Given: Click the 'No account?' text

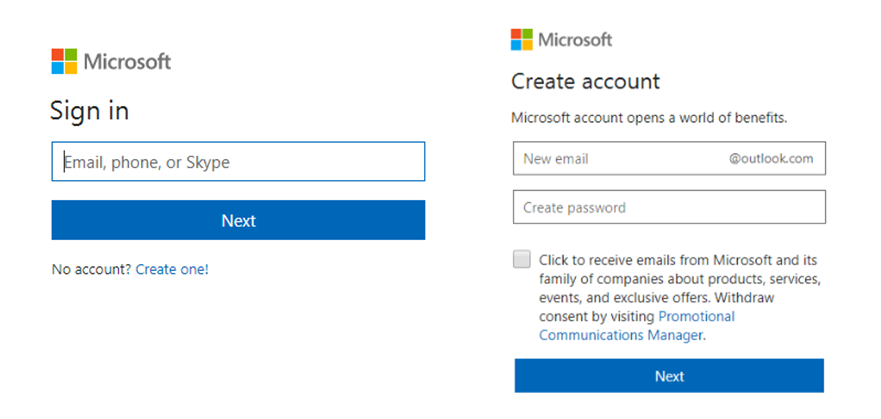Looking at the screenshot, I should 92,270.
